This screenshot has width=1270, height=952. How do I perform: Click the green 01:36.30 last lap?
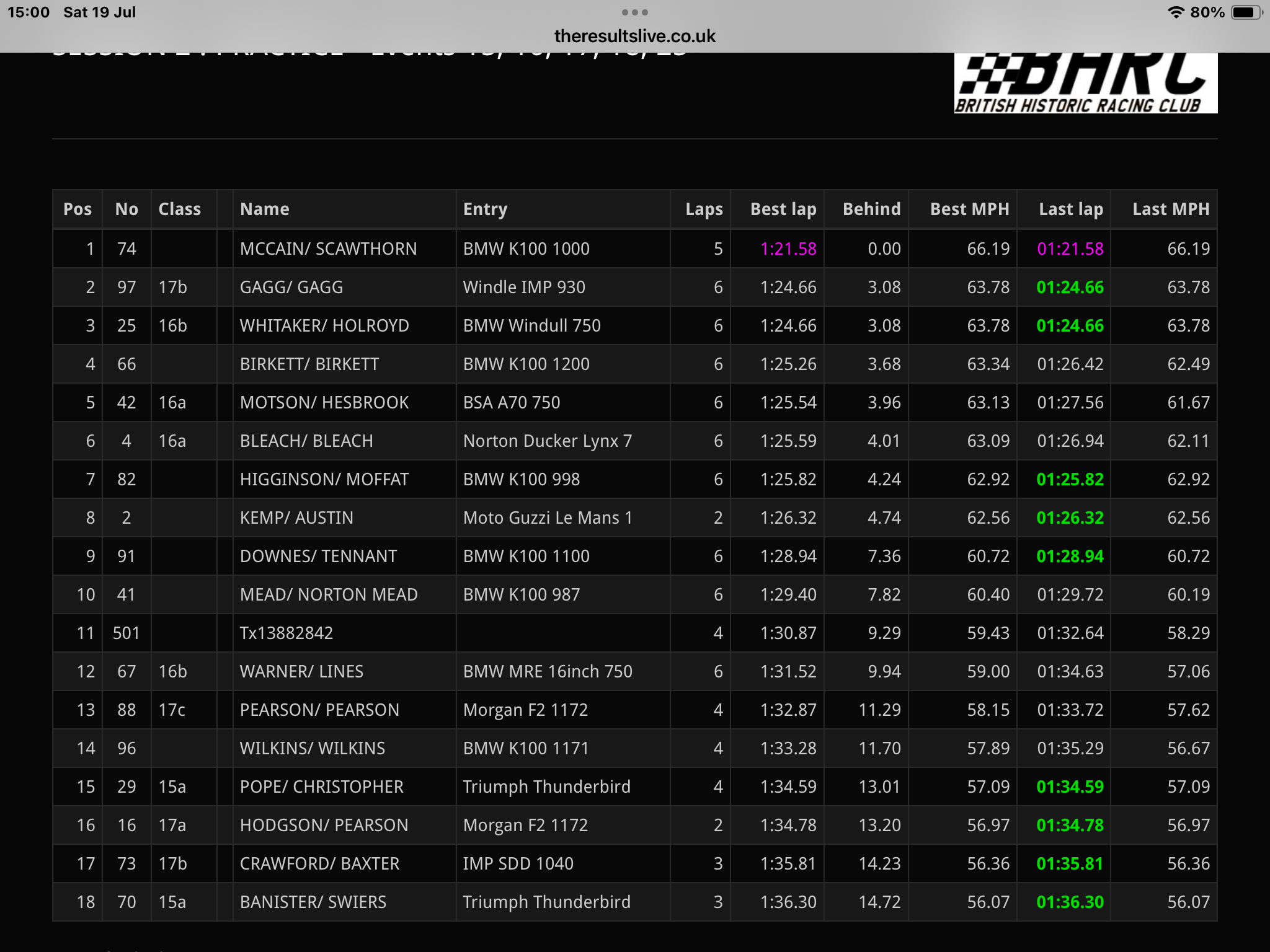coord(1070,902)
